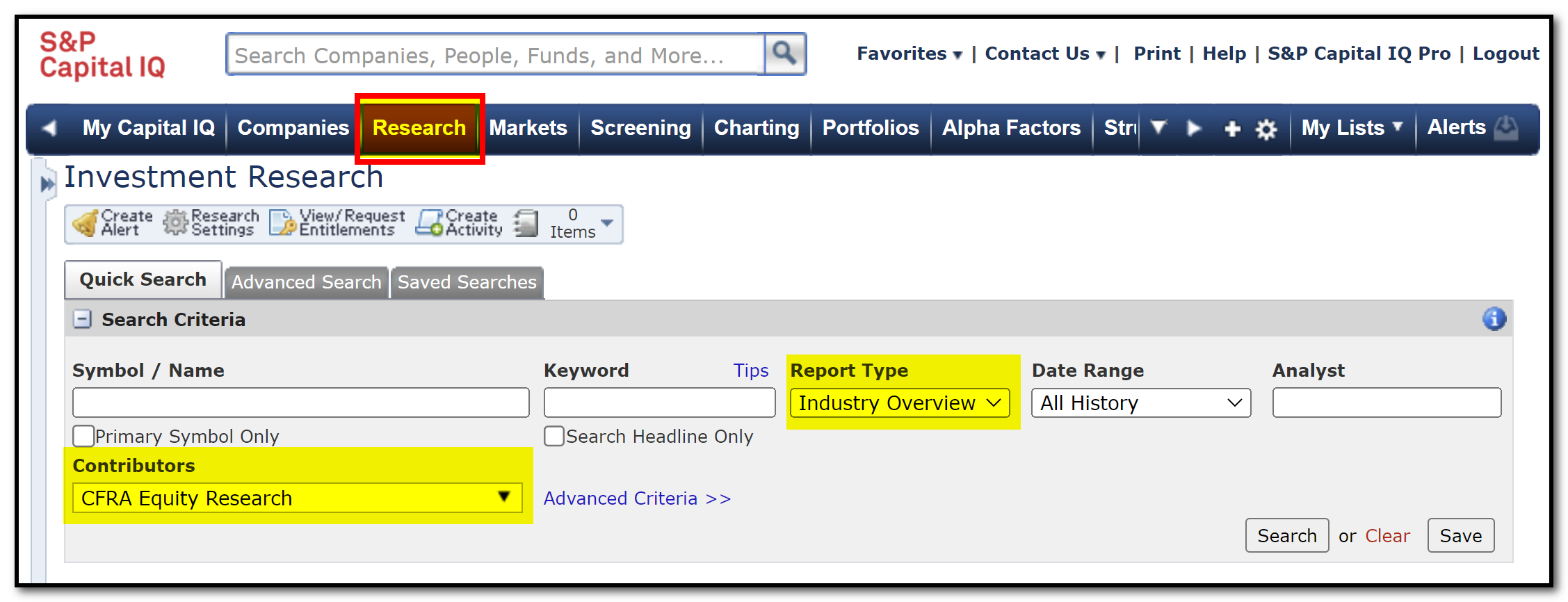Click the blue info icon

(x=1494, y=319)
